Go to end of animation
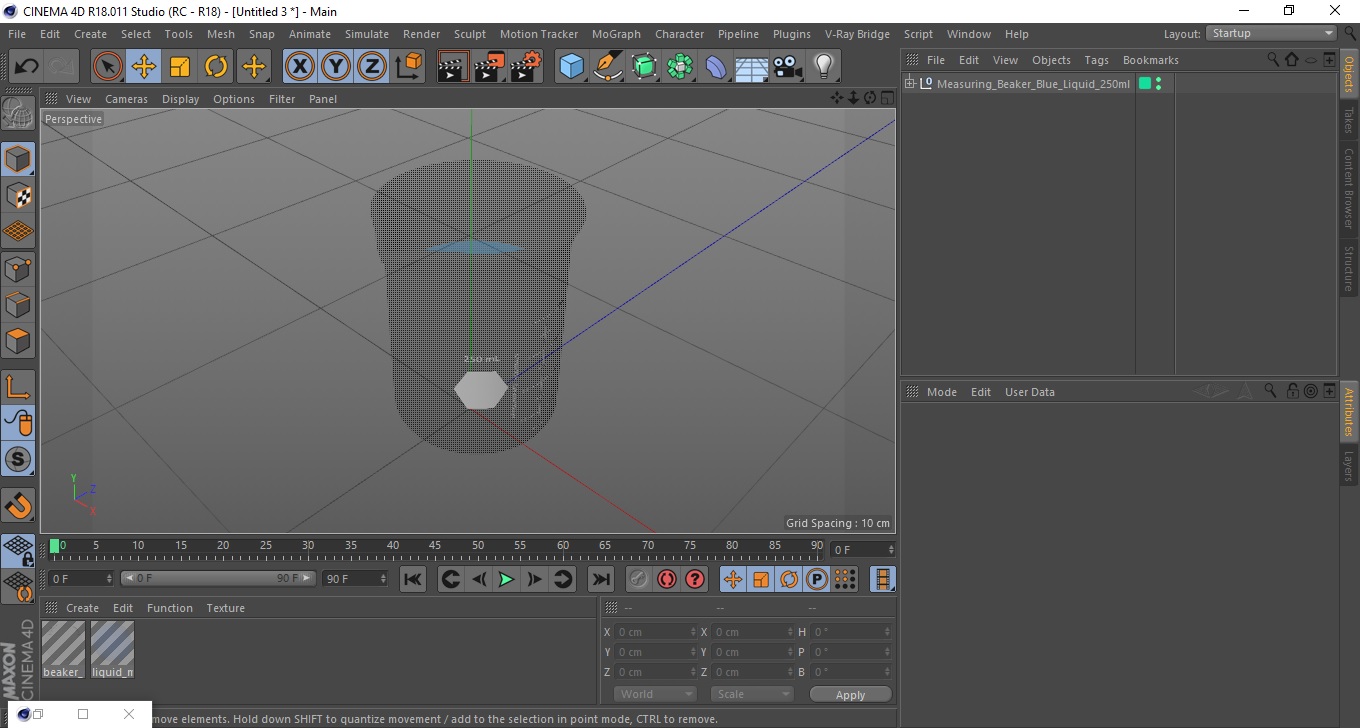 pyautogui.click(x=600, y=579)
